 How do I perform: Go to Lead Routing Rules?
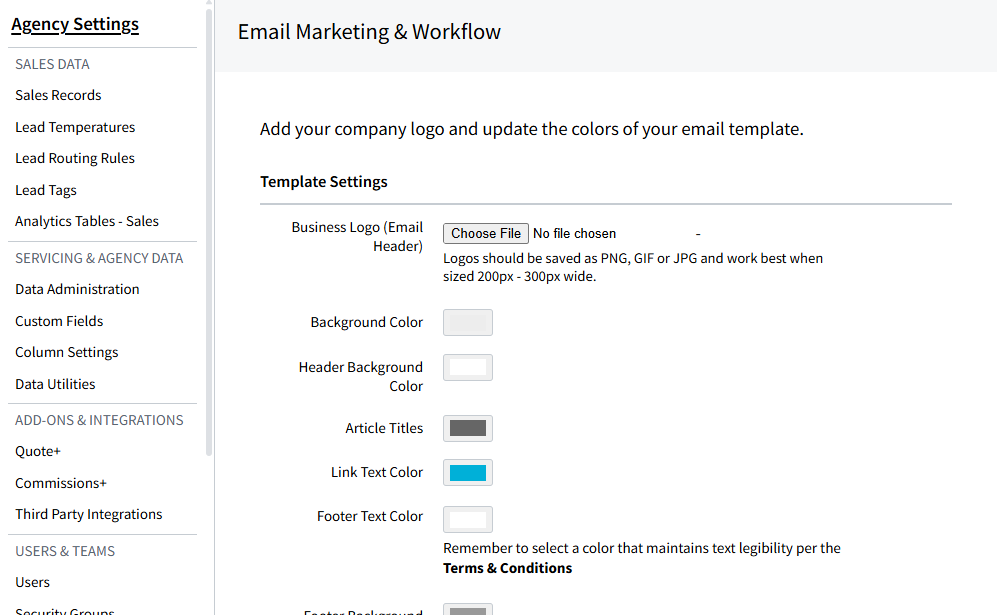pos(75,158)
